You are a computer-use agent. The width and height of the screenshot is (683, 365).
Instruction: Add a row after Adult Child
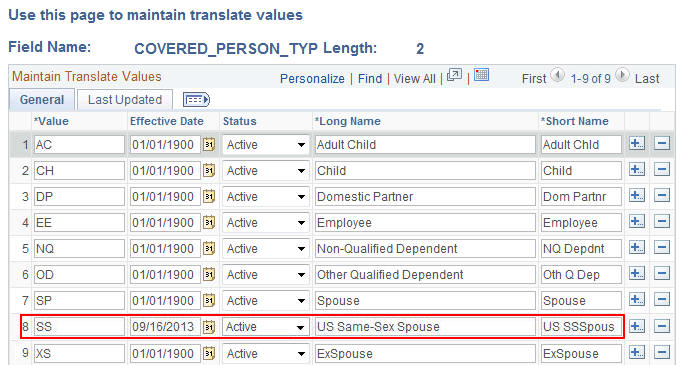637,143
